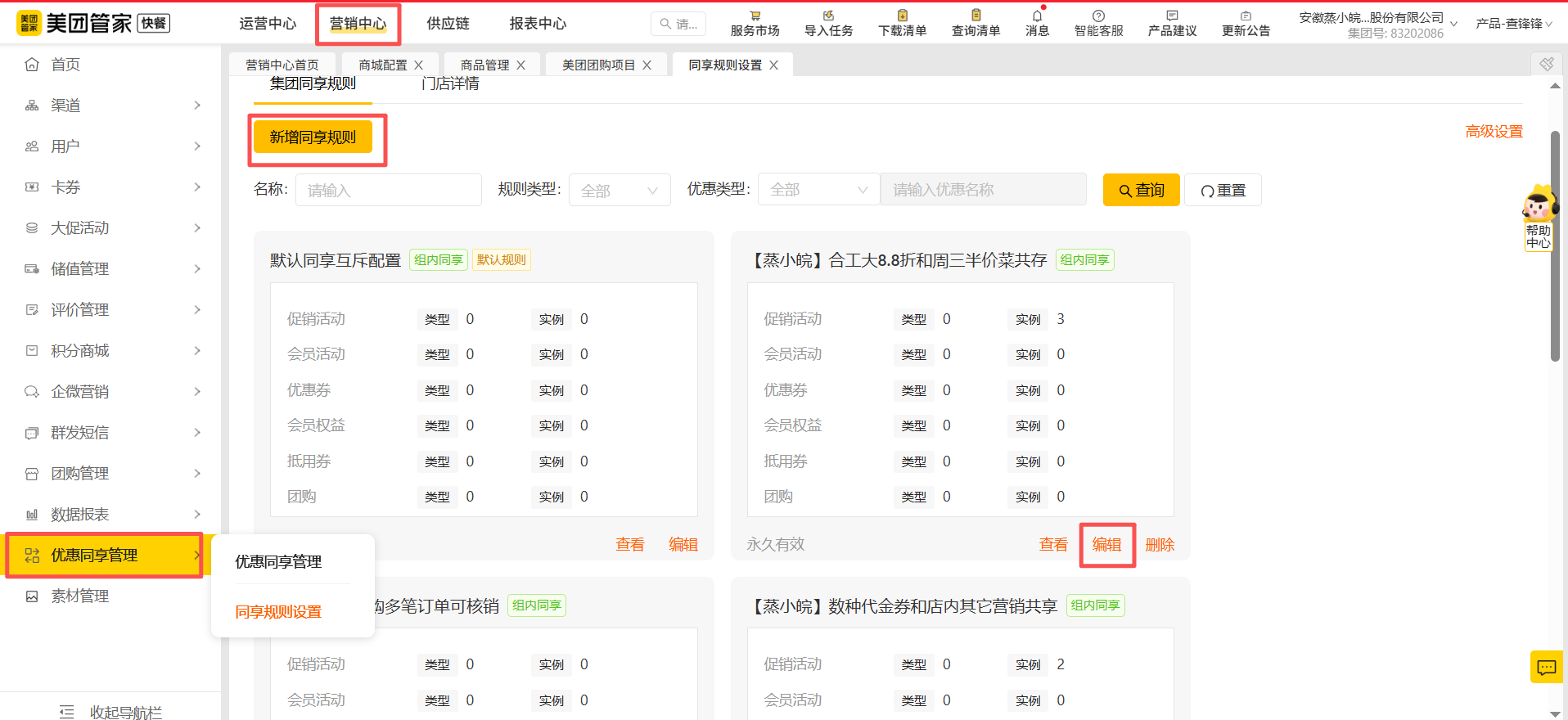Click the 名称 input field
Viewport: 1568px width, 720px height.
click(x=388, y=190)
